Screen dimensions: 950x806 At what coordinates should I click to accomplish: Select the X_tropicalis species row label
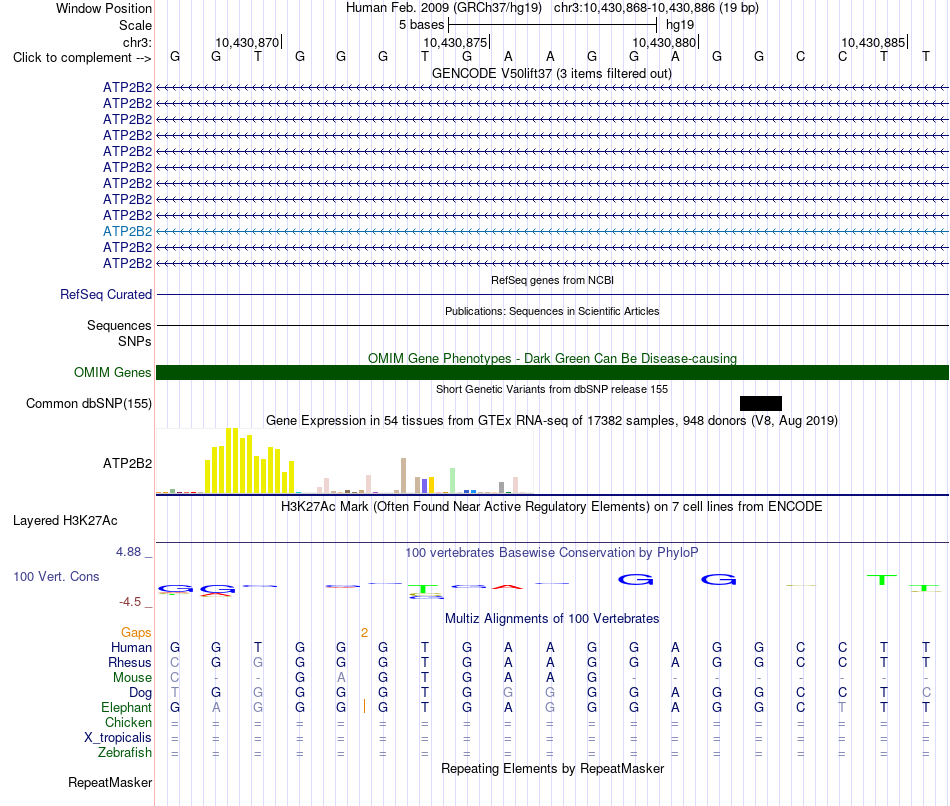[x=118, y=738]
